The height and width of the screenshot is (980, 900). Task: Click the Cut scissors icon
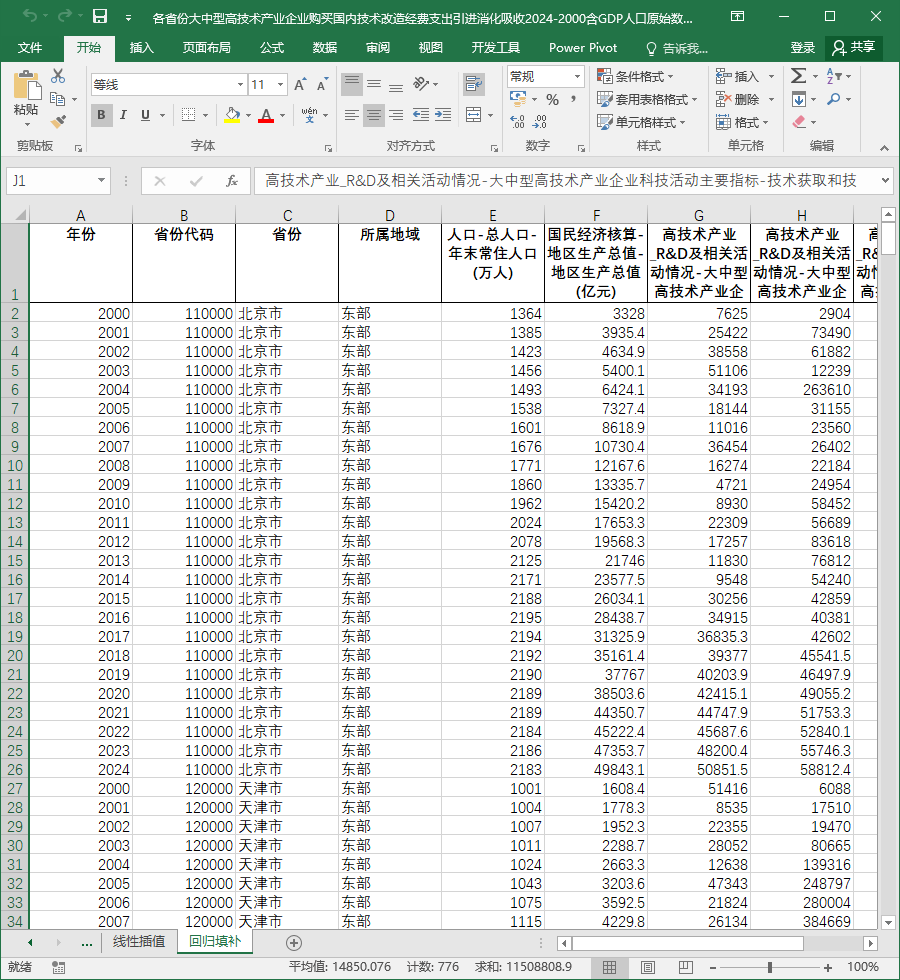pyautogui.click(x=58, y=76)
